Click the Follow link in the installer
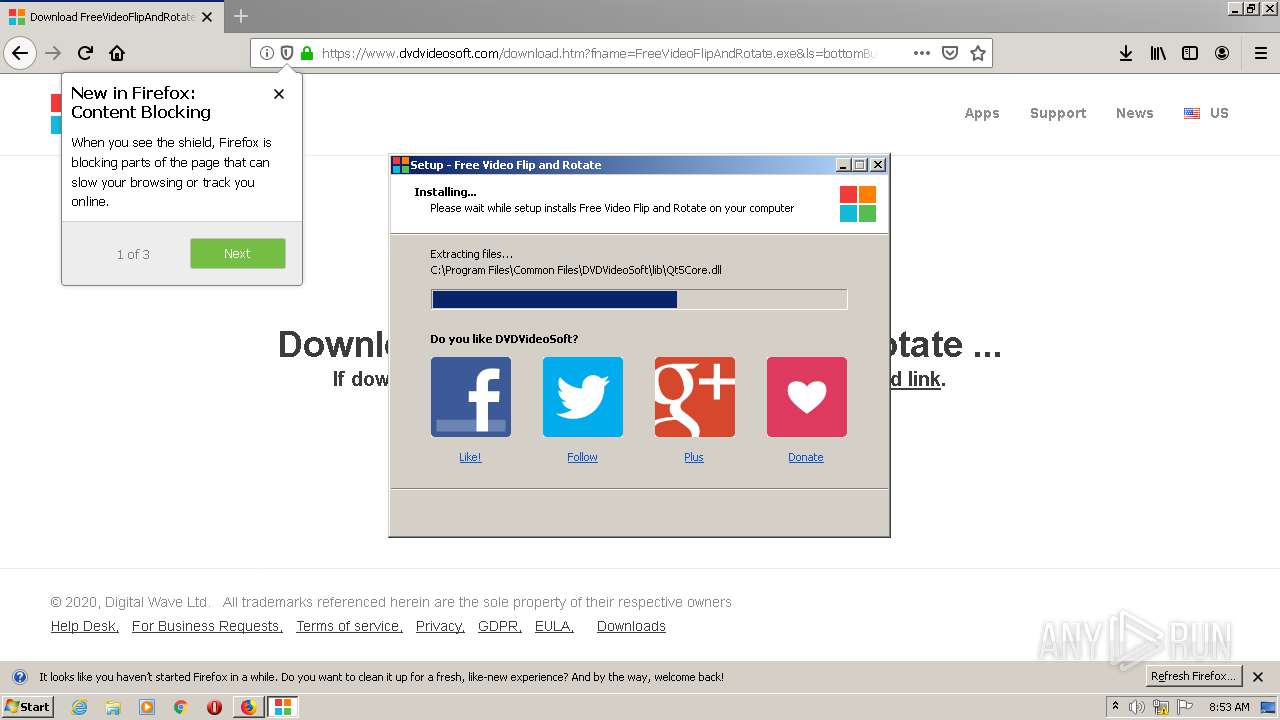Image resolution: width=1280 pixels, height=720 pixels. (582, 457)
